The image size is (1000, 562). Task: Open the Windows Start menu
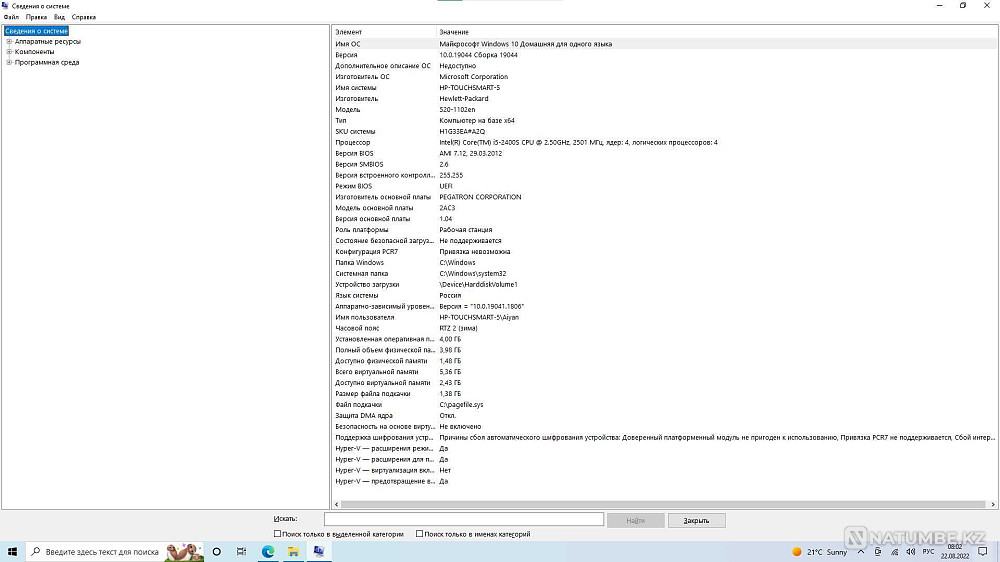coord(12,551)
